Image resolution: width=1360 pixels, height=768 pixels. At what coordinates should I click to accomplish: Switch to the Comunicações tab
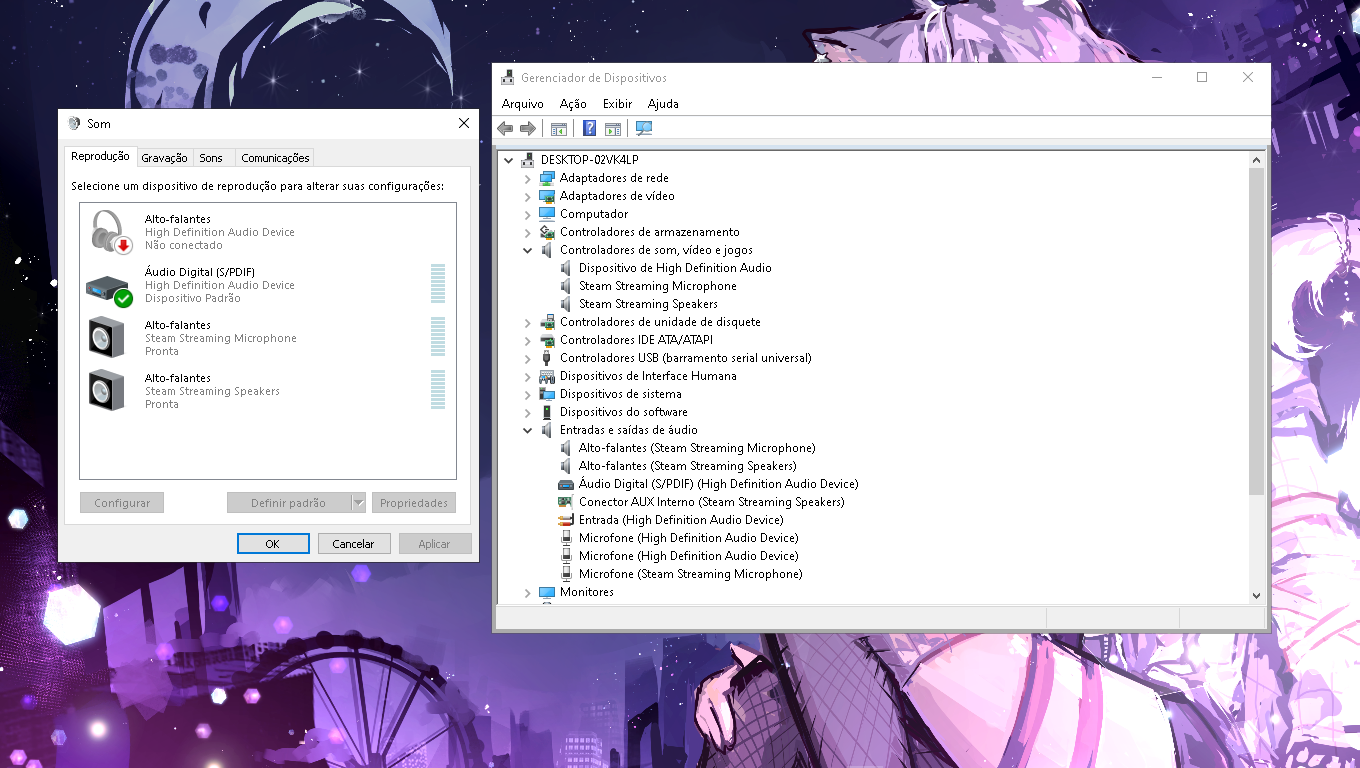point(275,158)
